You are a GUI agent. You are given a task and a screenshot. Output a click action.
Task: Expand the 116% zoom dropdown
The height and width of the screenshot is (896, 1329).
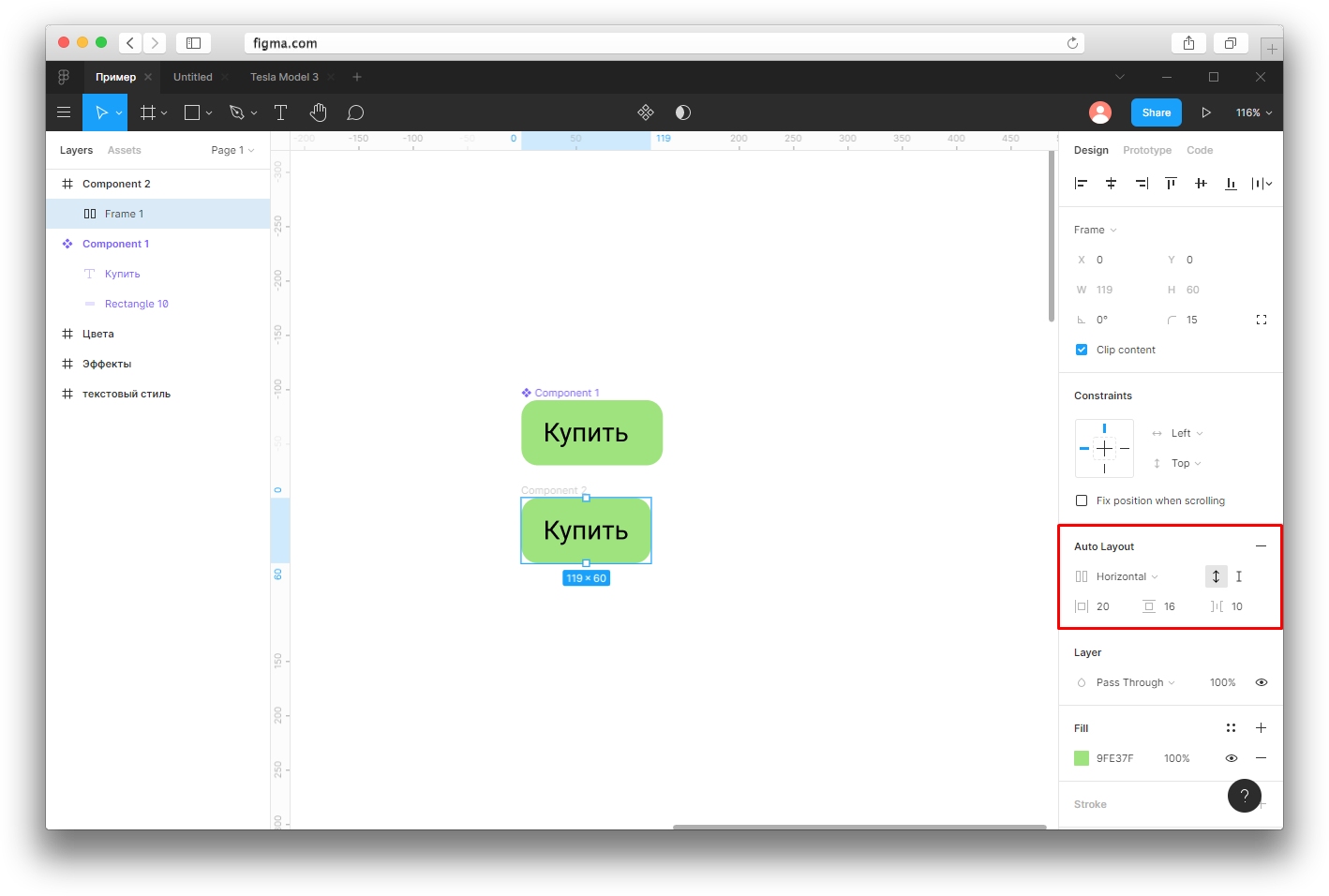click(x=1254, y=112)
